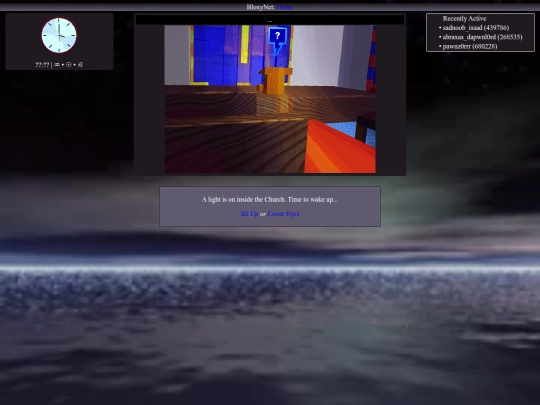Click the circled play icon under the clock

coord(69,64)
